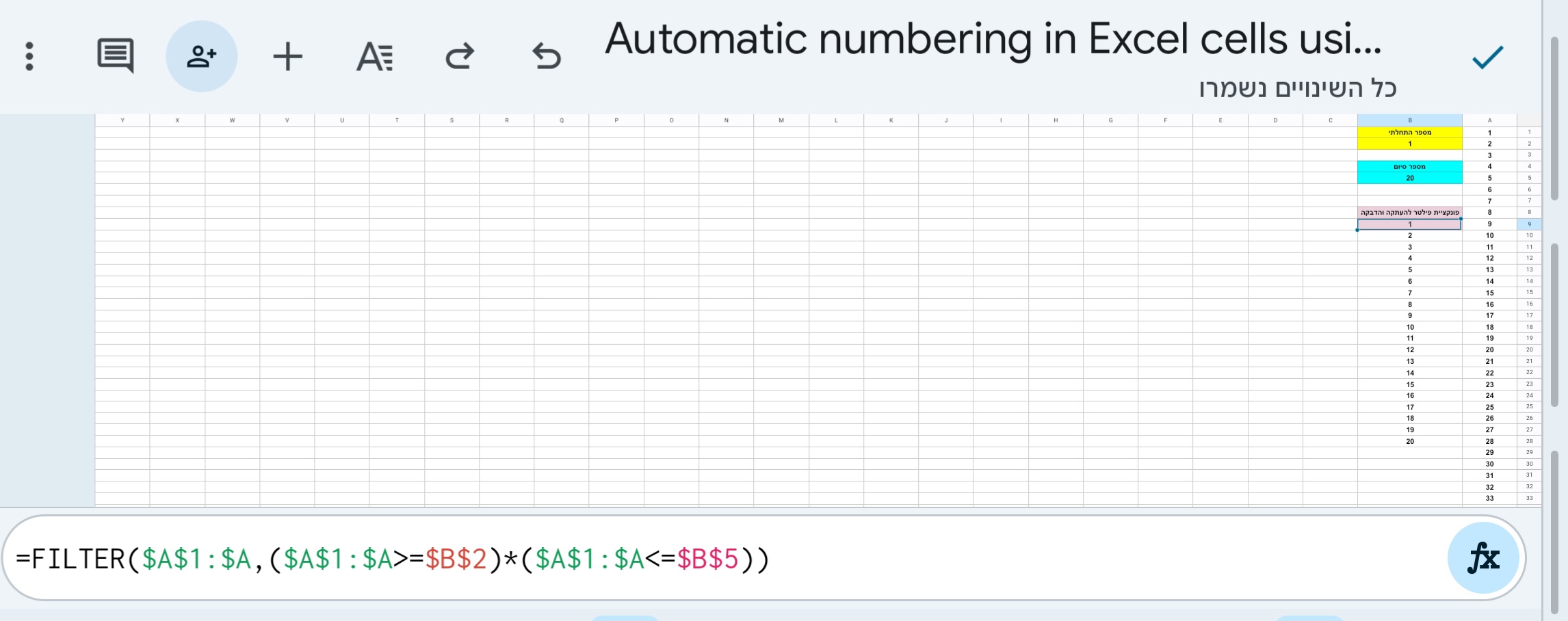
Task: Share the spreadsheet
Action: tap(202, 55)
